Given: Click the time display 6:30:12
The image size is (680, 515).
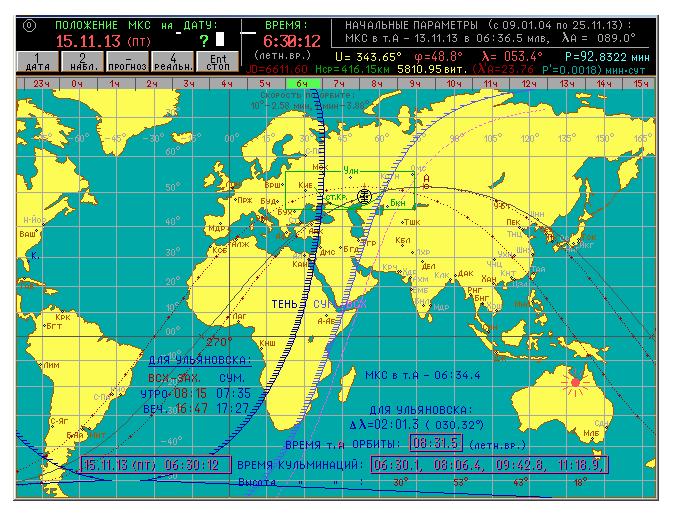Looking at the screenshot, I should coord(290,41).
